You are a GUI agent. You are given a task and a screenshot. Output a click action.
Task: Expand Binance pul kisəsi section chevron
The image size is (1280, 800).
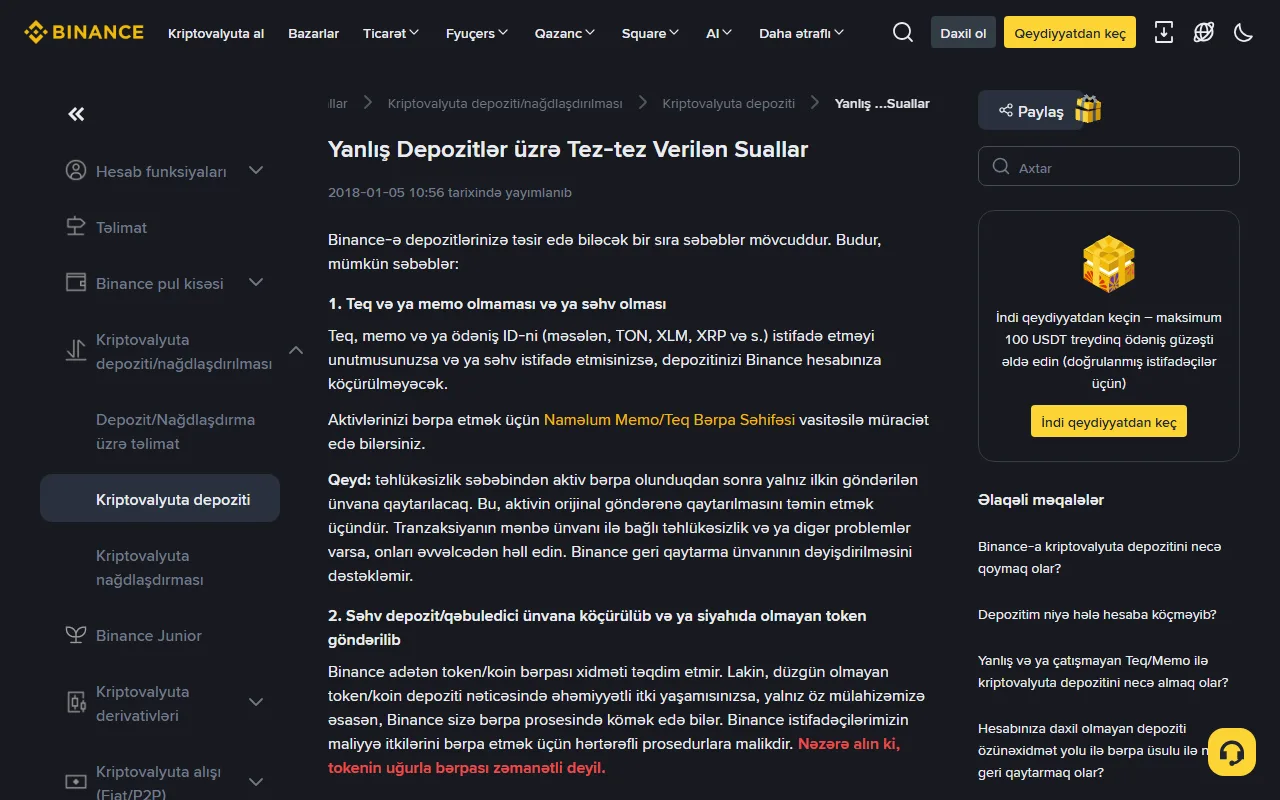pyautogui.click(x=256, y=282)
